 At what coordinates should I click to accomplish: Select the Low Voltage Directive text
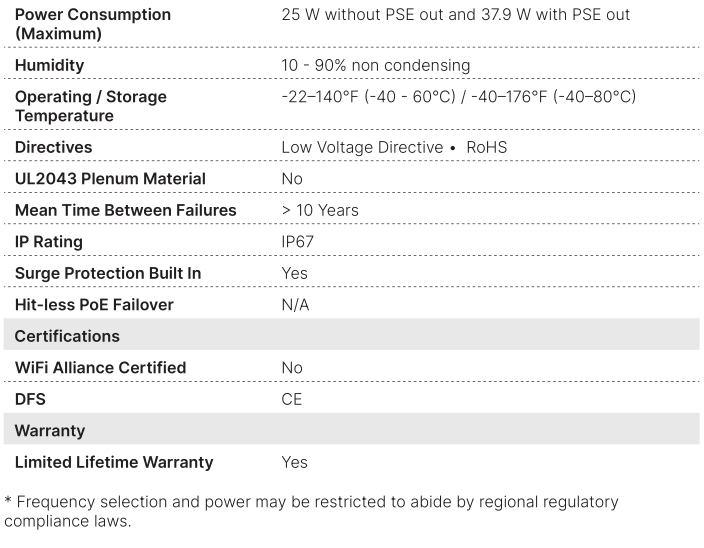coord(362,147)
